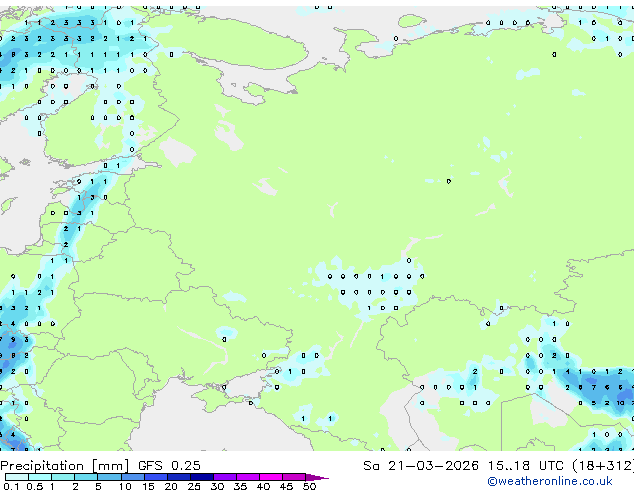This screenshot has height=490, width=634.
Task: Select the 20–25 mm legend swatch
Action: click(178, 477)
